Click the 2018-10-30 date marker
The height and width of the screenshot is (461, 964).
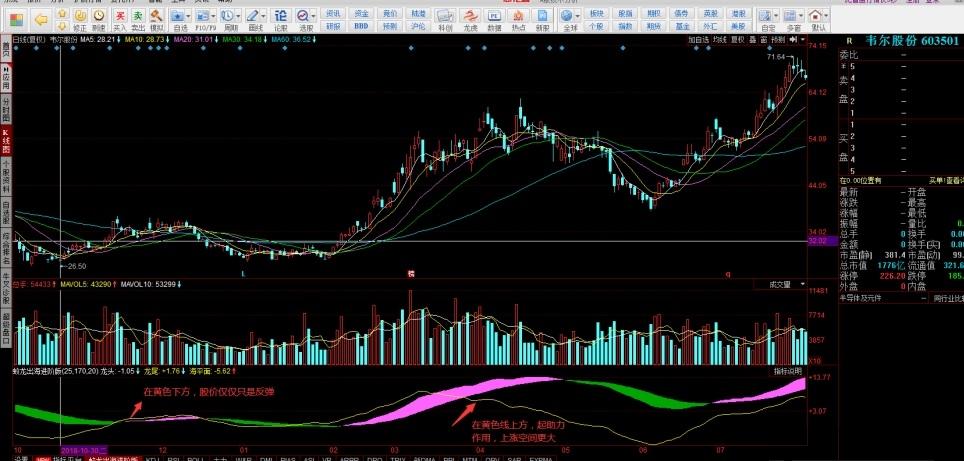click(x=84, y=451)
